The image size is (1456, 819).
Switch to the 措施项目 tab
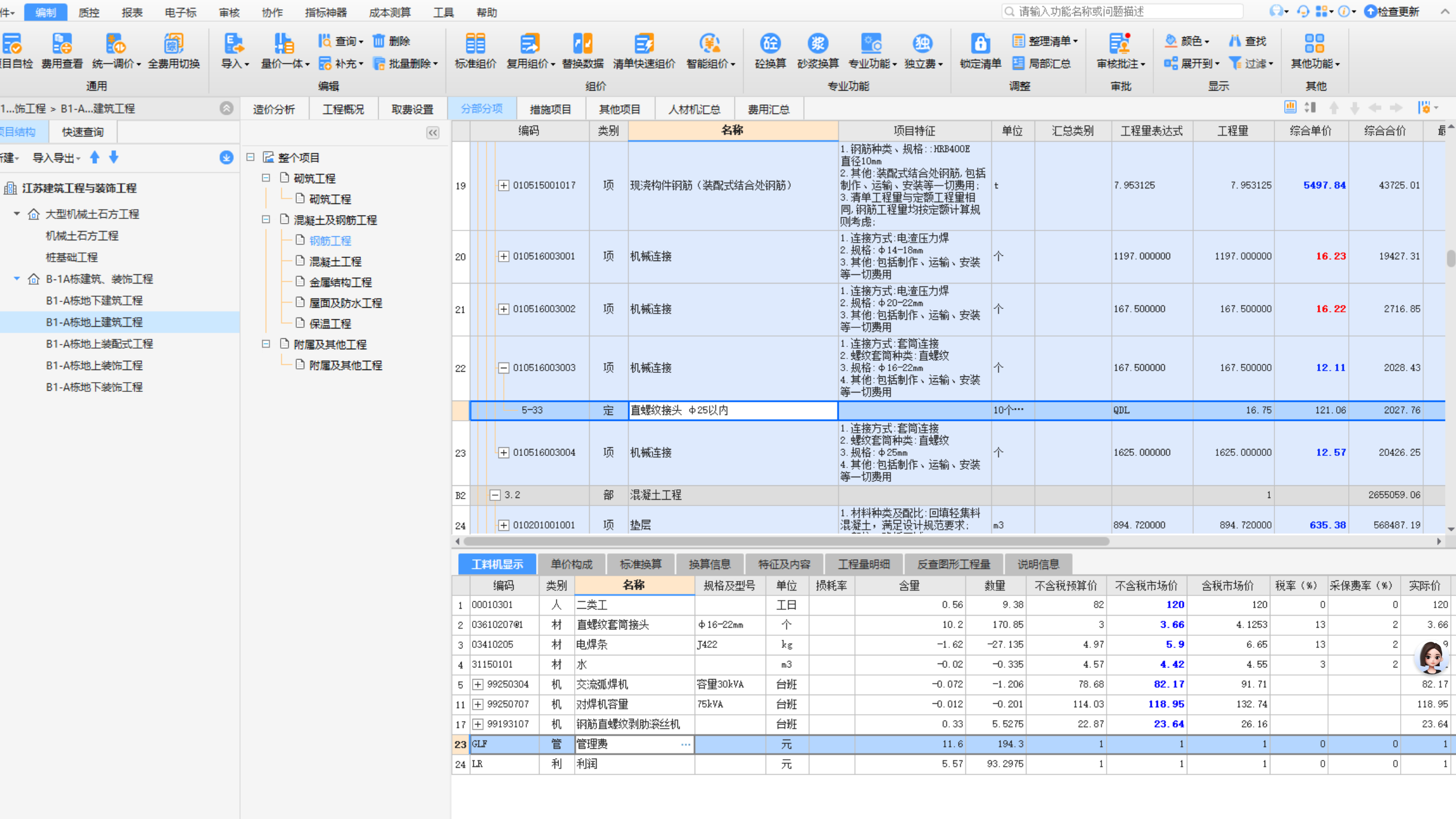pyautogui.click(x=550, y=108)
